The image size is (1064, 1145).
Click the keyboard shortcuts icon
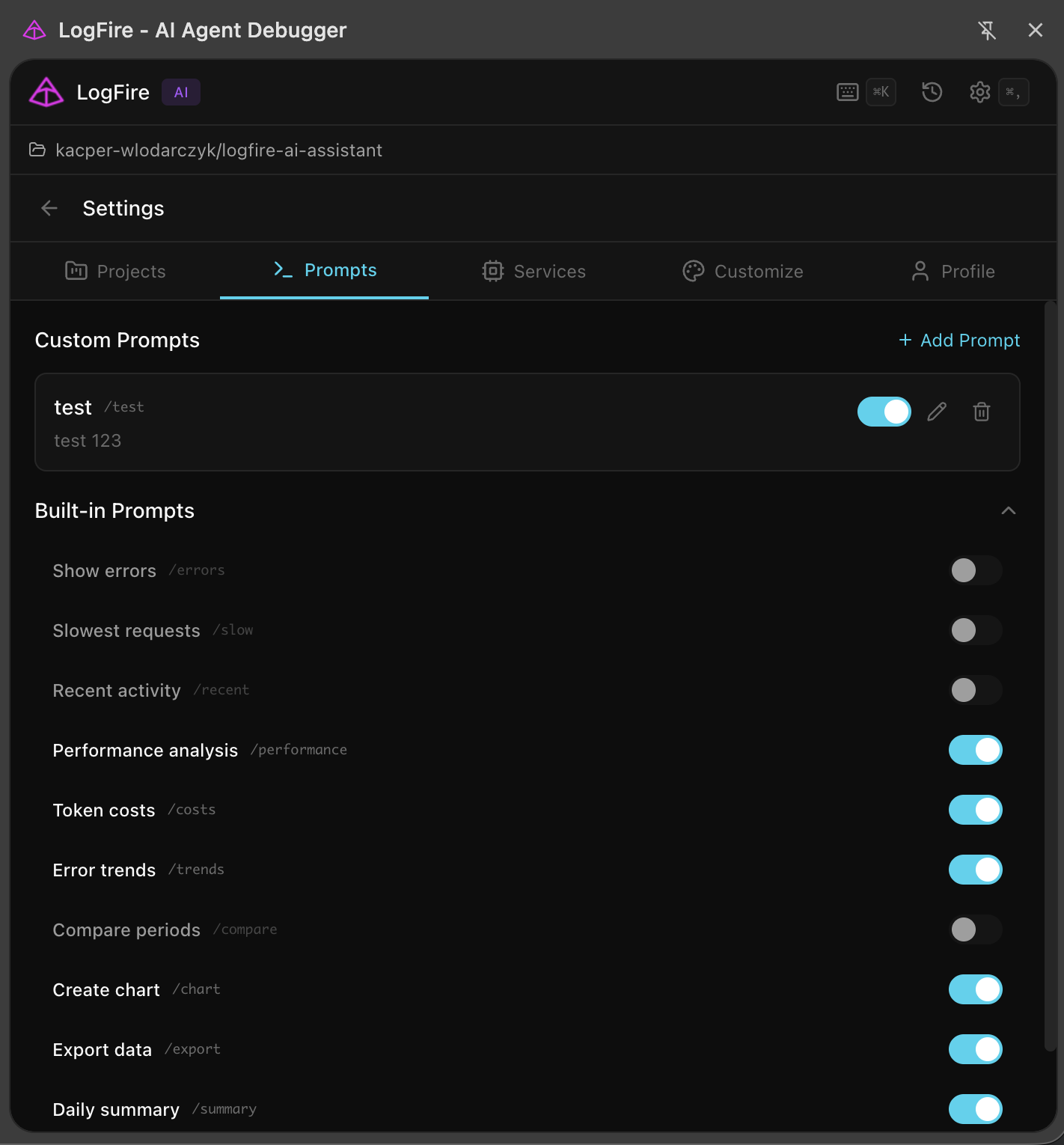tap(847, 92)
